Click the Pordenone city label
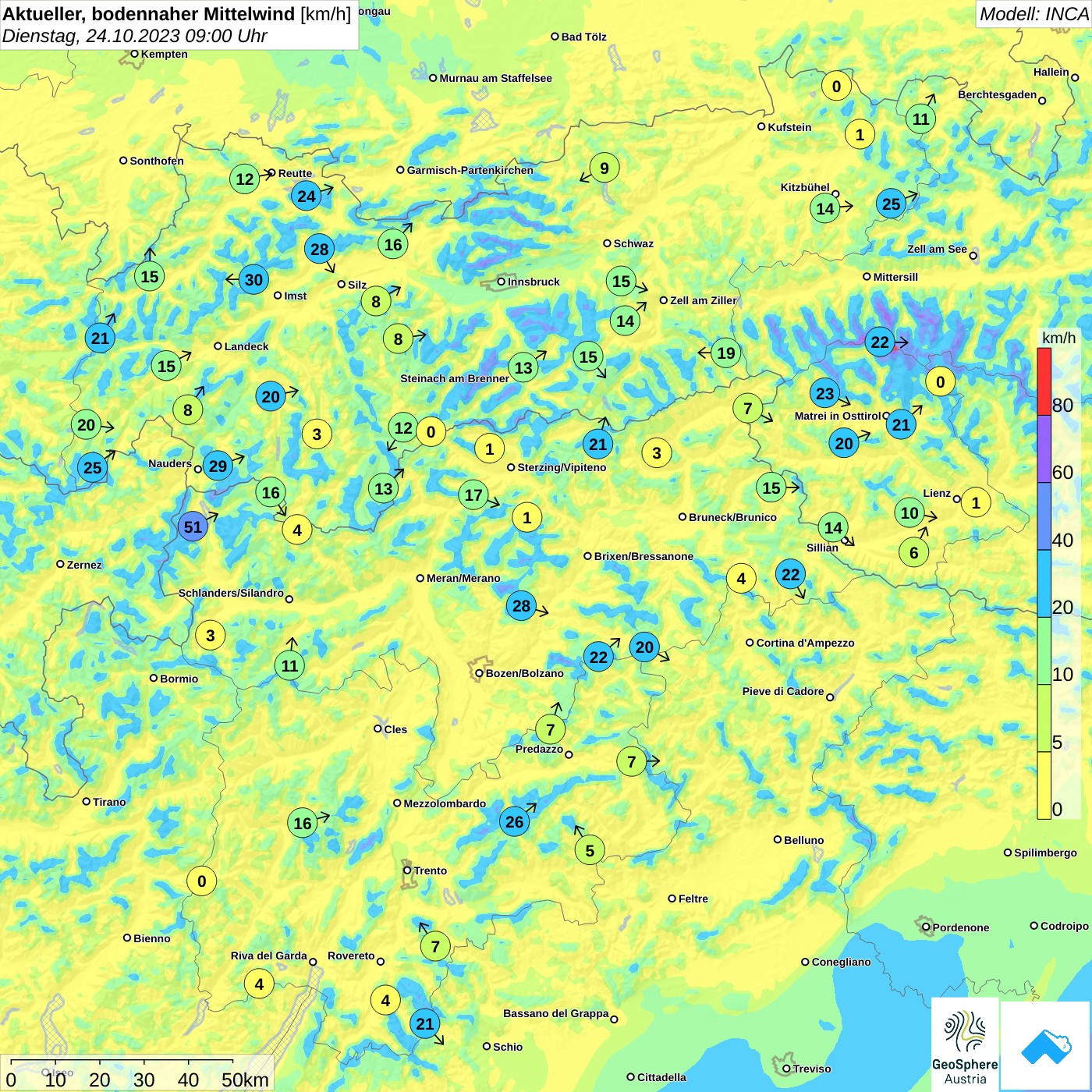Screen dimensions: 1092x1092 click(x=961, y=927)
